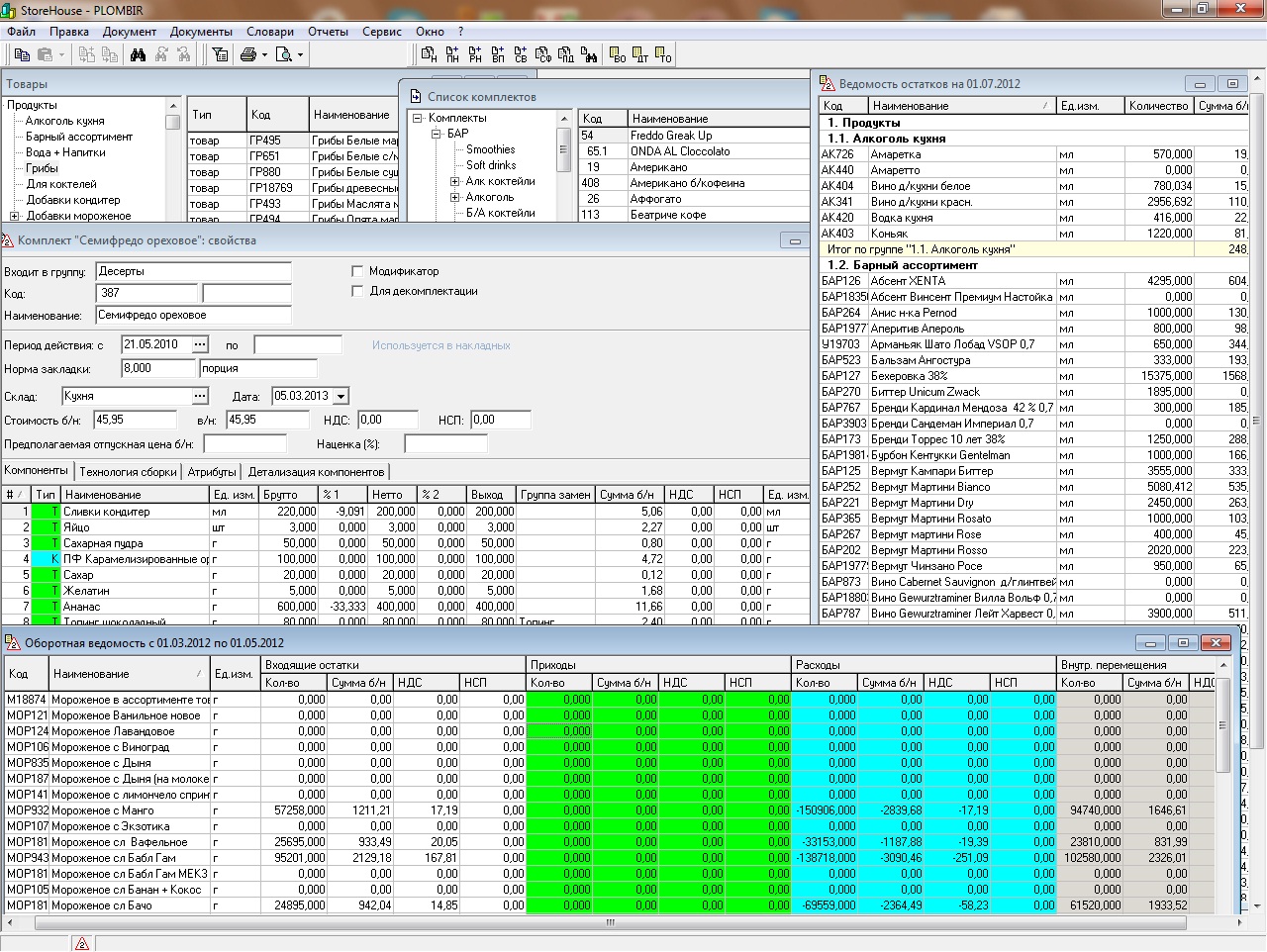Click the Print printer icon
Screen dimensions: 1267x952
tap(248, 55)
